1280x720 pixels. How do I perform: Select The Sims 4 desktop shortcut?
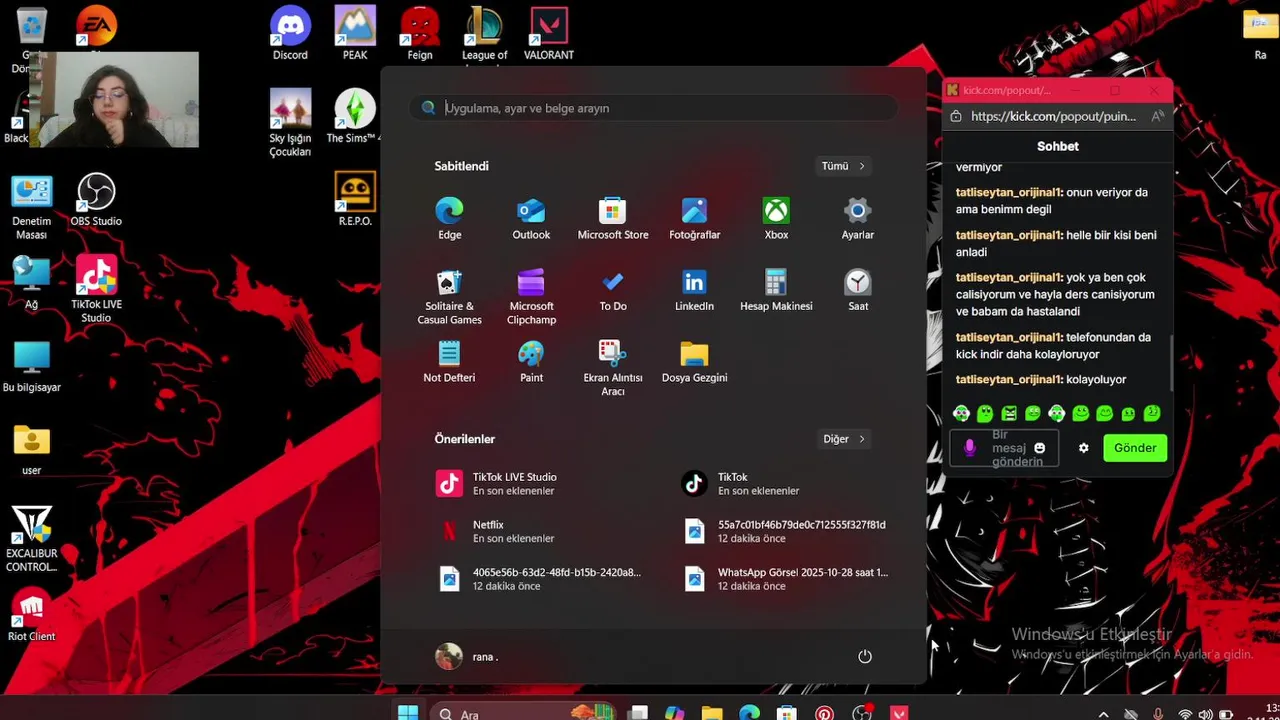click(x=355, y=116)
